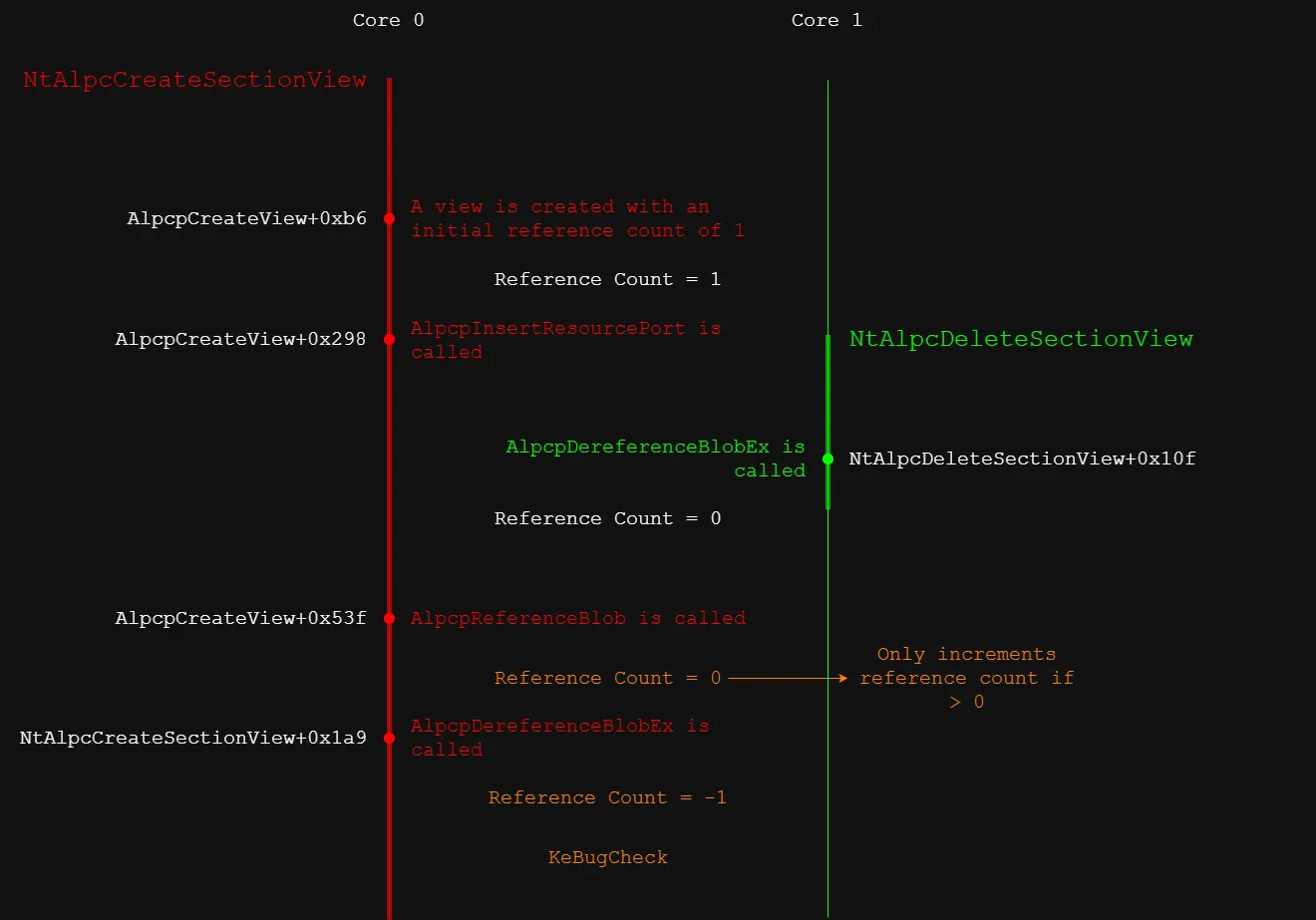The width and height of the screenshot is (1316, 920).
Task: Click the red dot at AlpcpCreateView+0xb6
Action: click(389, 218)
